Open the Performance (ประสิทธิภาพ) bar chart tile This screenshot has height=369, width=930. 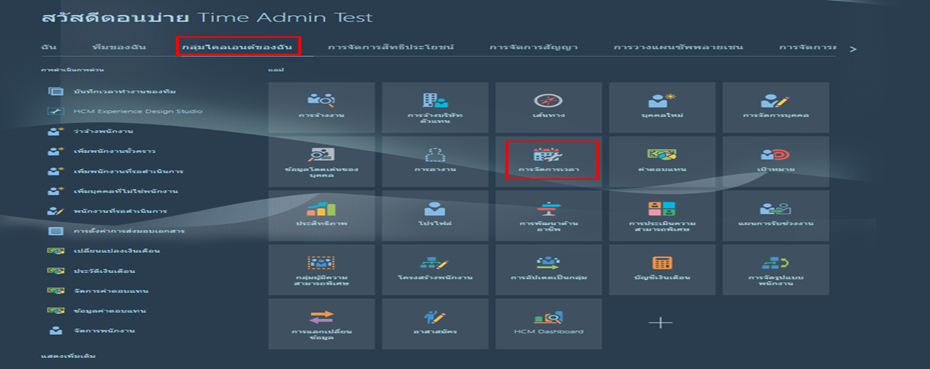[x=321, y=215]
